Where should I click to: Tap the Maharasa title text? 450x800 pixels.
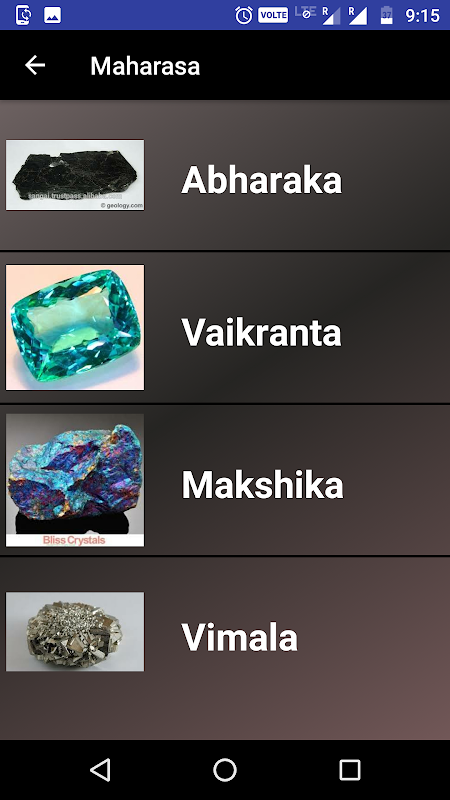(145, 66)
